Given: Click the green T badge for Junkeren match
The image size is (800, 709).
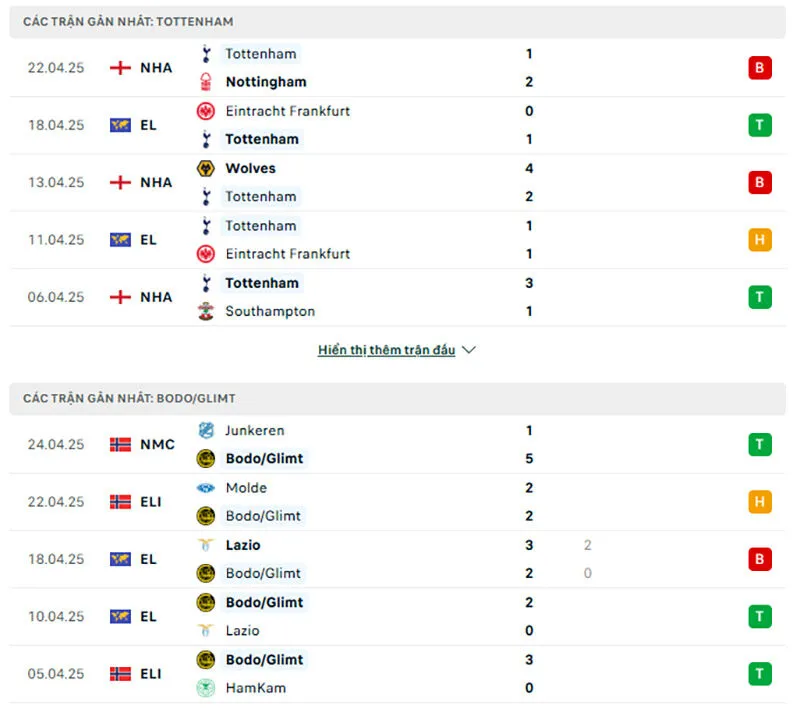Looking at the screenshot, I should (760, 444).
